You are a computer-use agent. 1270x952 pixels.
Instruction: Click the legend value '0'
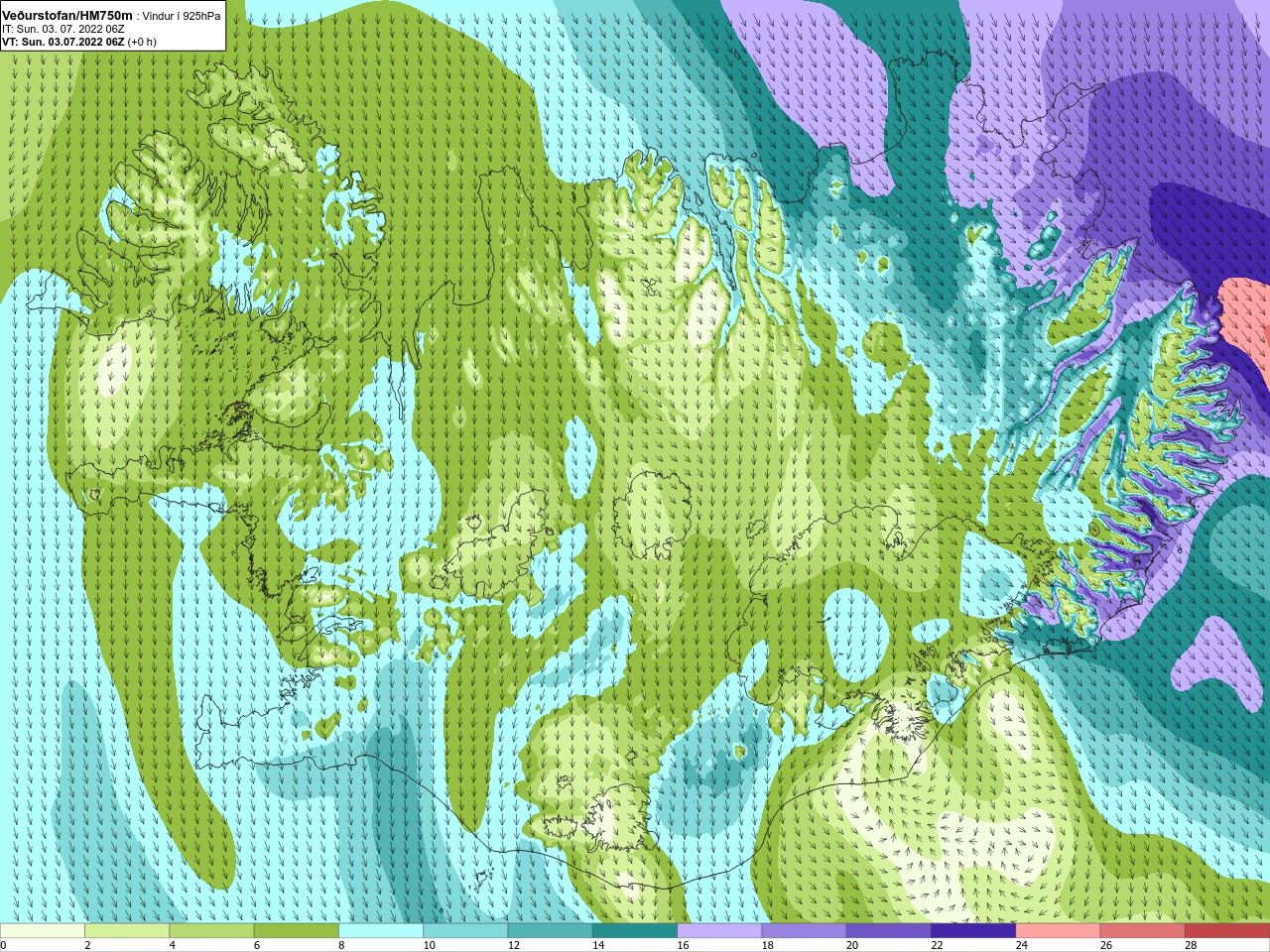(3, 945)
